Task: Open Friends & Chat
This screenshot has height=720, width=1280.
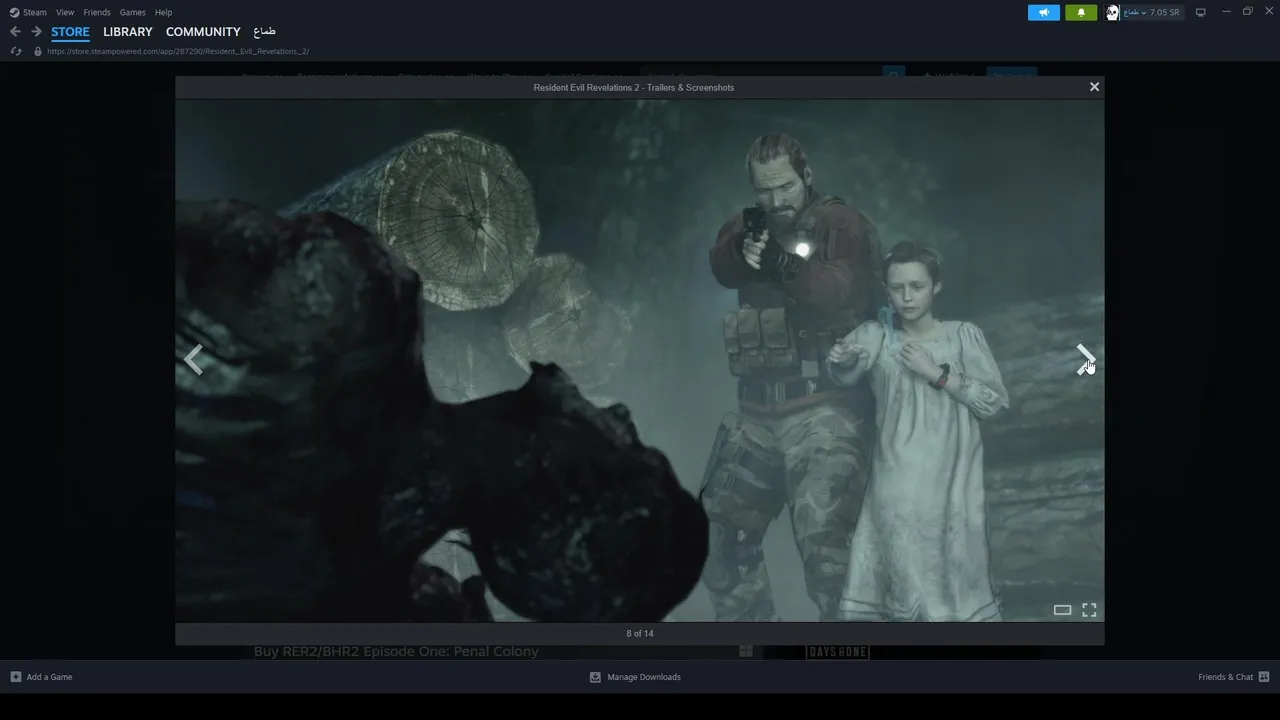Action: [x=1234, y=677]
